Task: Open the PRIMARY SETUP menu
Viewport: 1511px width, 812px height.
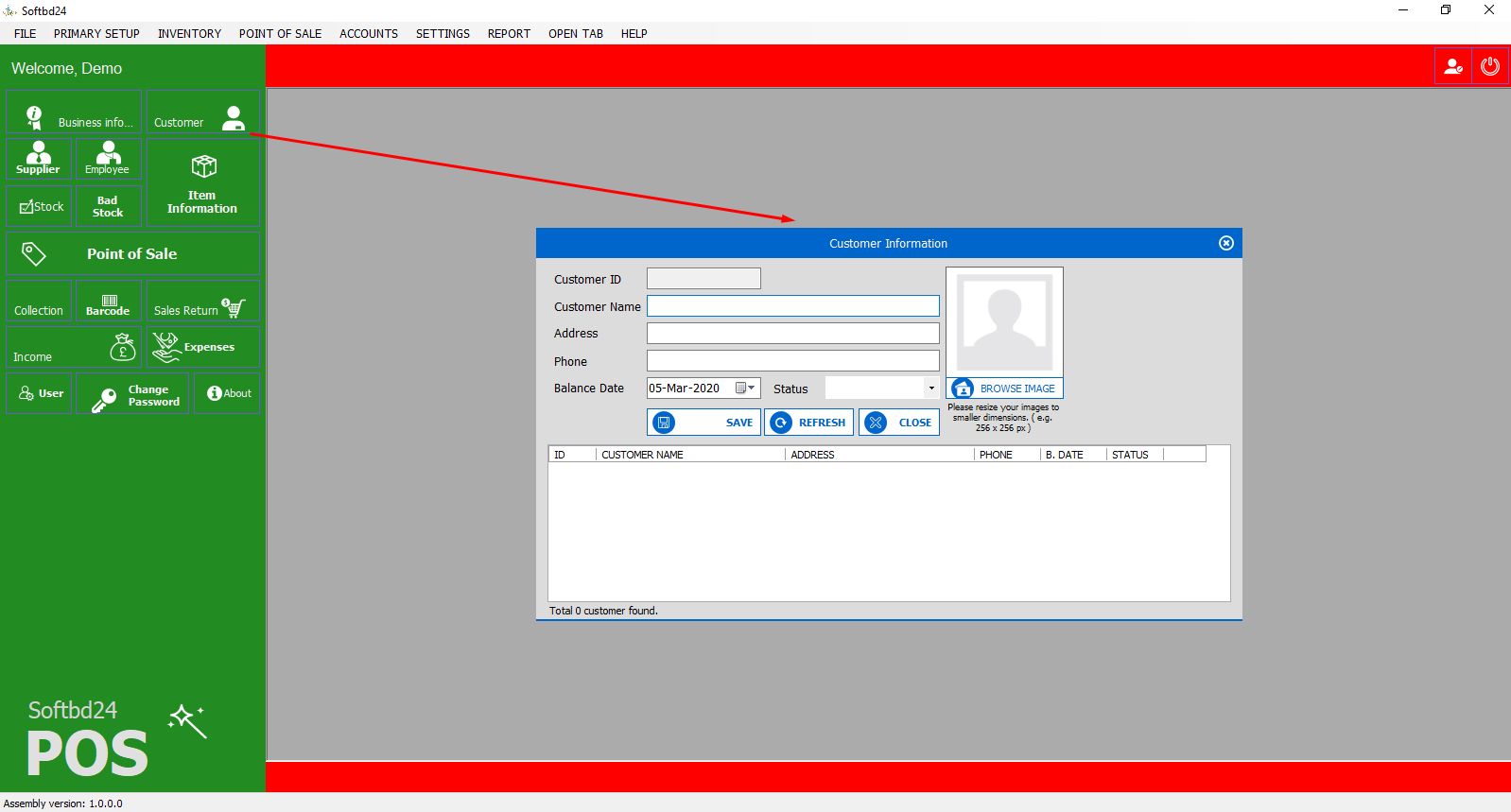Action: (96, 33)
